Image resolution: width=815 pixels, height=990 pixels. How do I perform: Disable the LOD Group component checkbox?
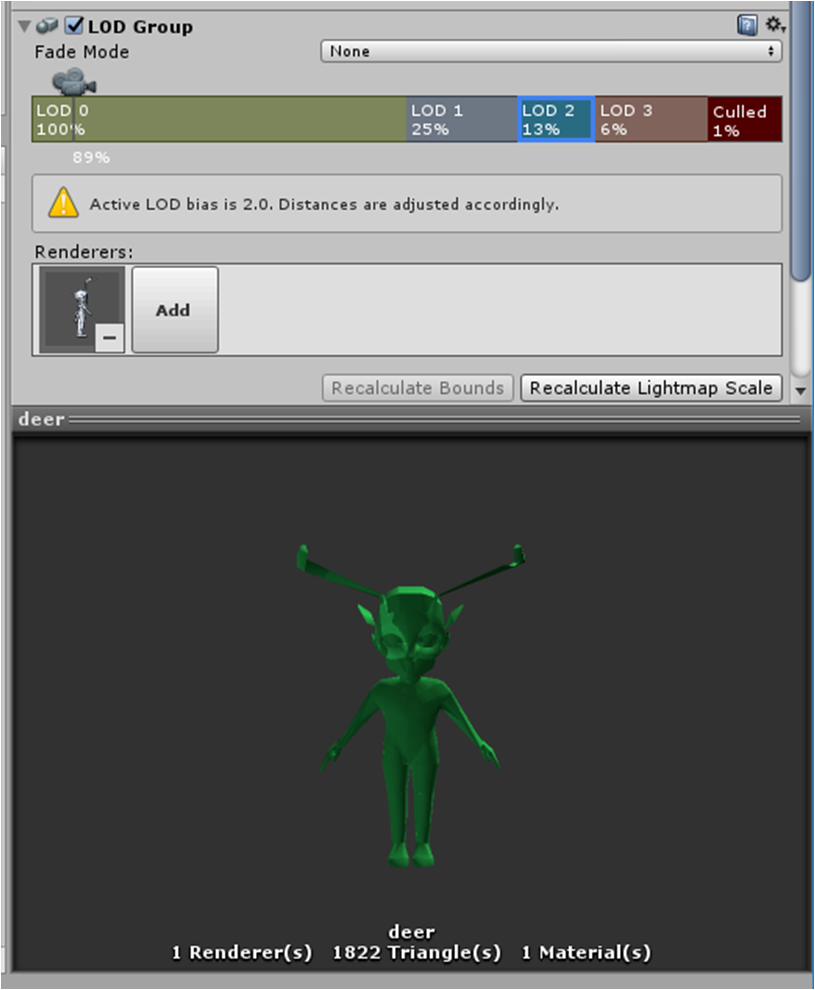(x=74, y=25)
